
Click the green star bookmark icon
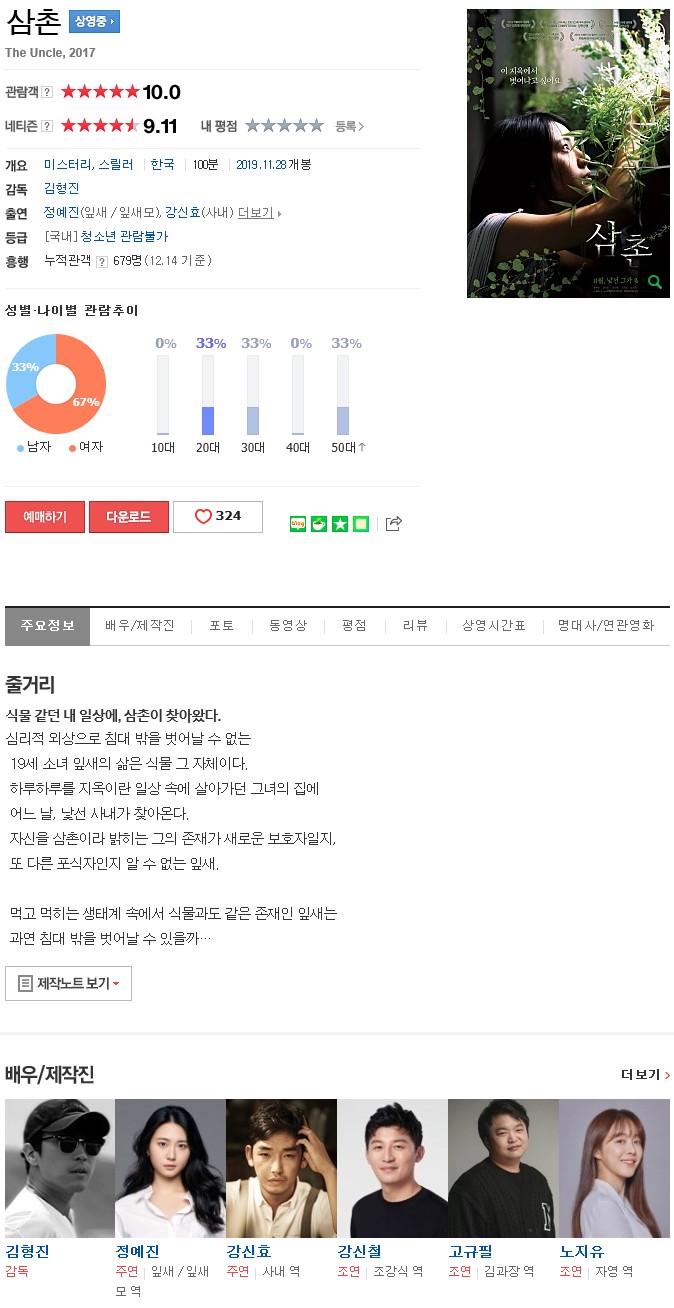tap(340, 523)
